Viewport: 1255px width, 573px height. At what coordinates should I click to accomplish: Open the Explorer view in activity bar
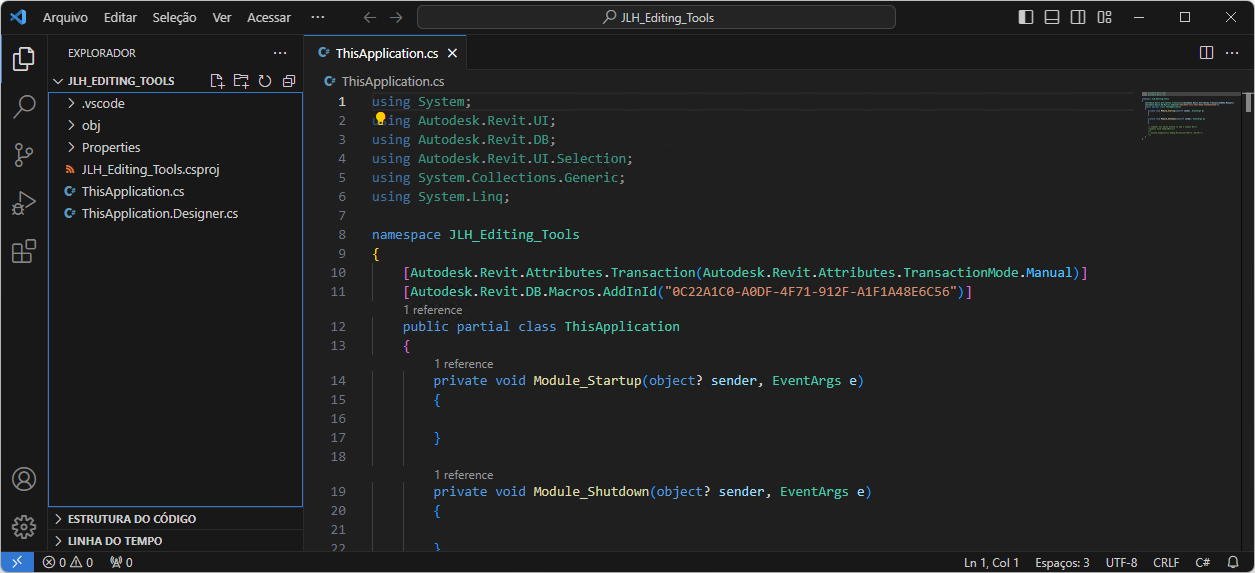[24, 59]
